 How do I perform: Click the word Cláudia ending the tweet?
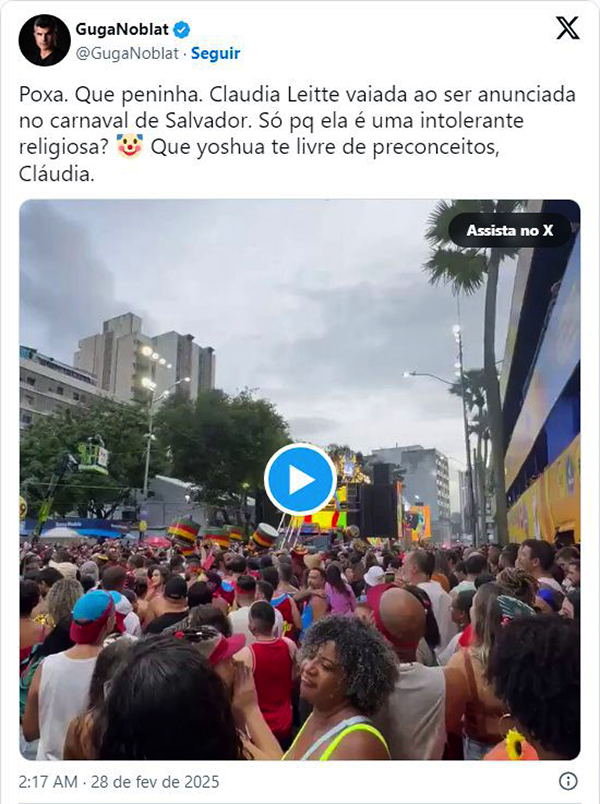56,174
